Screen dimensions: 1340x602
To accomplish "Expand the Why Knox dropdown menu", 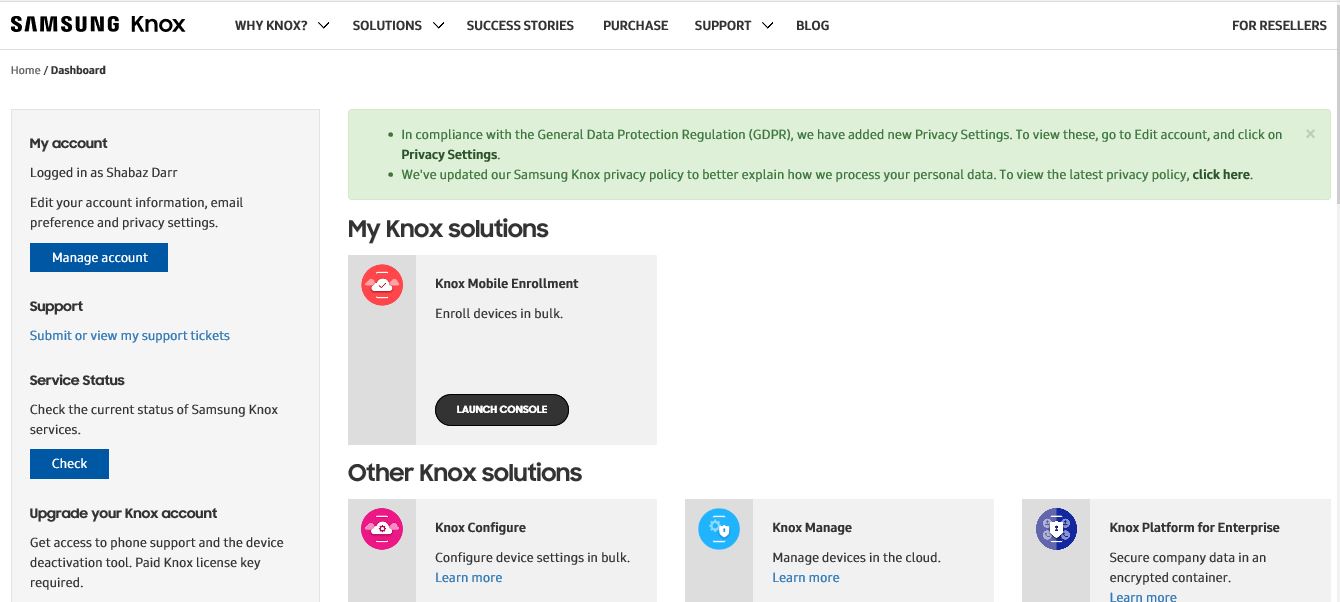I will [282, 26].
